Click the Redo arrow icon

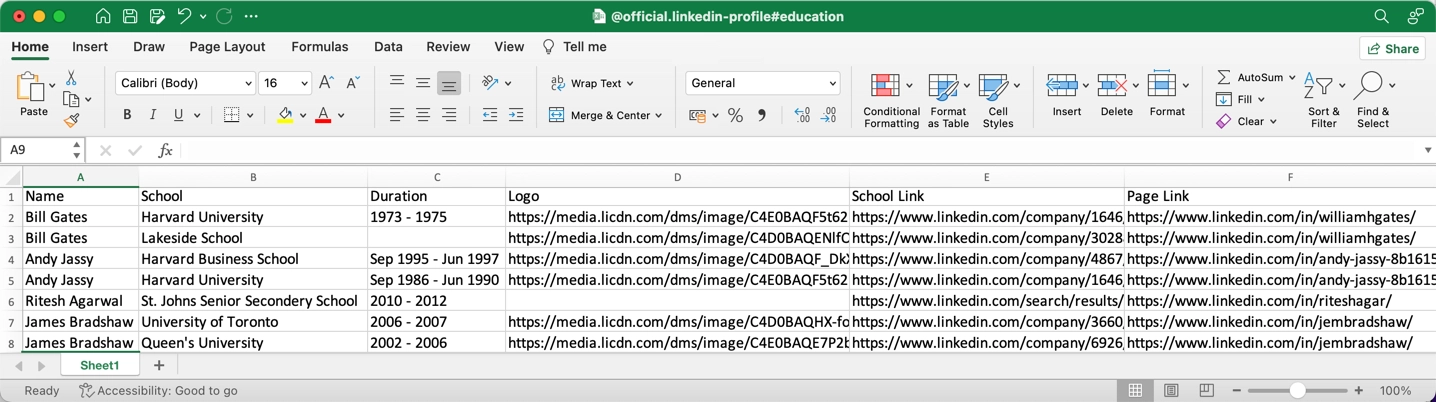coord(224,16)
